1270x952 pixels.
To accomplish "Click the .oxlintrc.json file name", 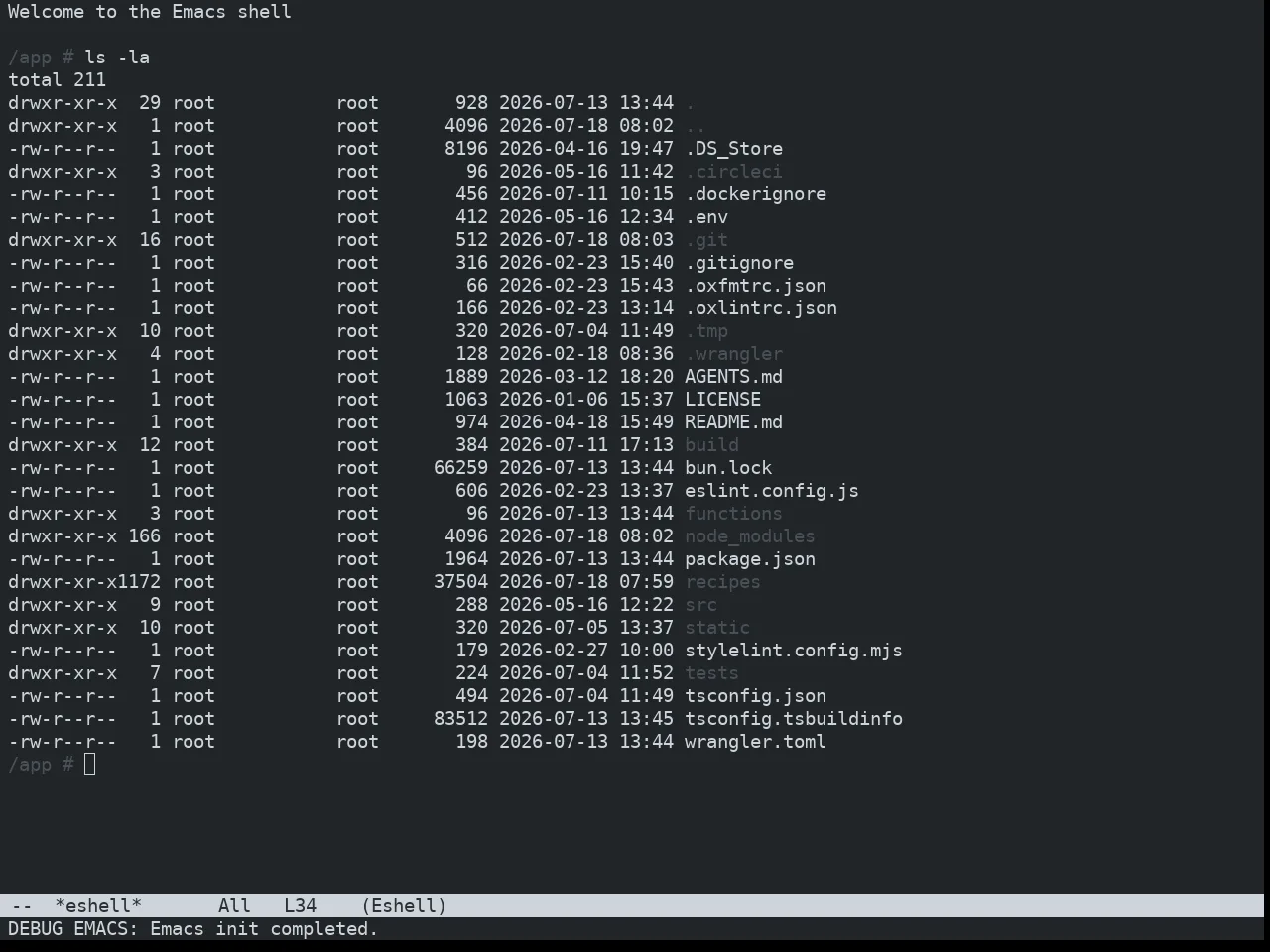I will tap(761, 308).
